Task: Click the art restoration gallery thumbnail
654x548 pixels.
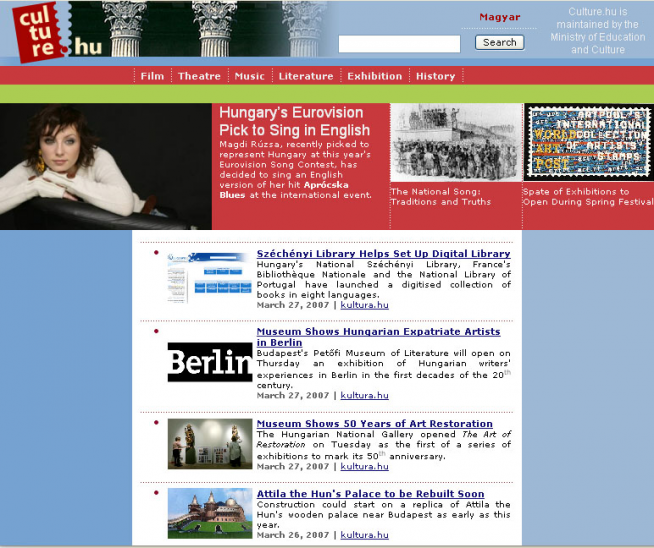Action: (x=210, y=444)
